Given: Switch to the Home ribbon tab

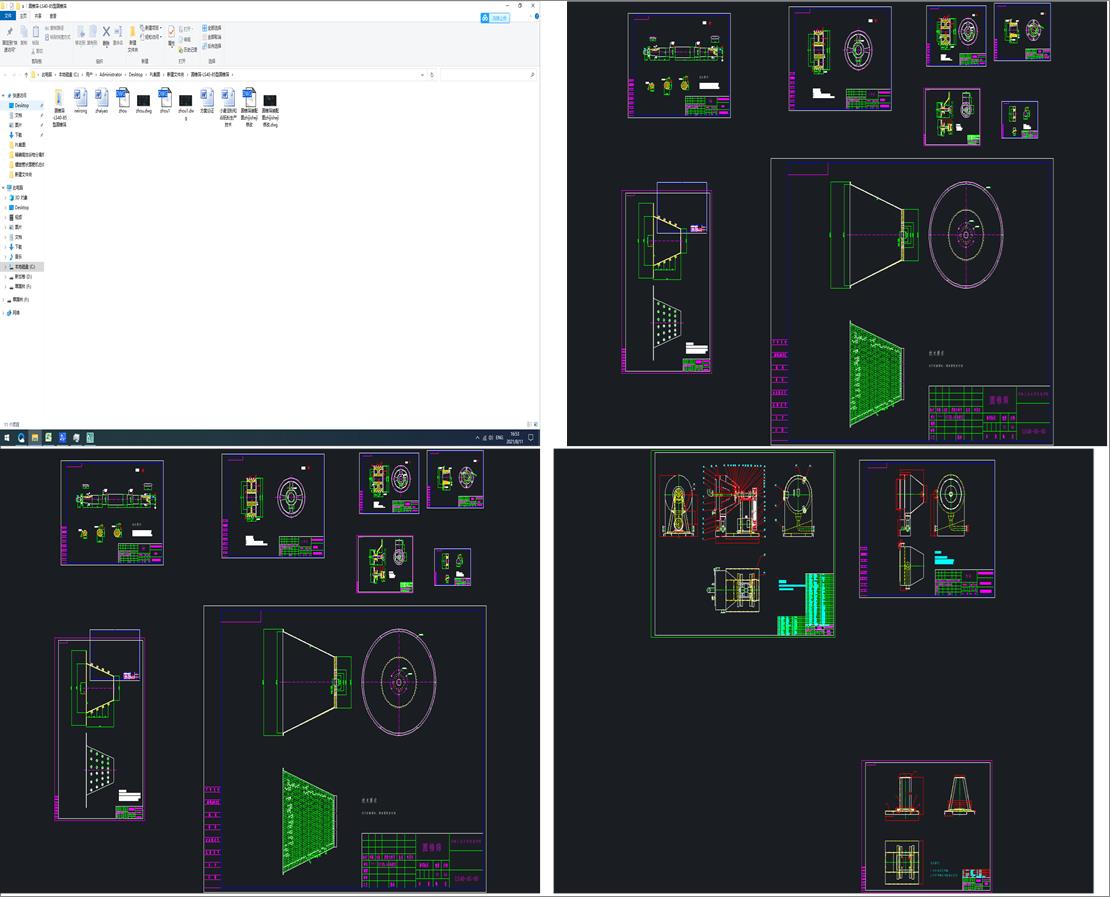Looking at the screenshot, I should (x=23, y=16).
